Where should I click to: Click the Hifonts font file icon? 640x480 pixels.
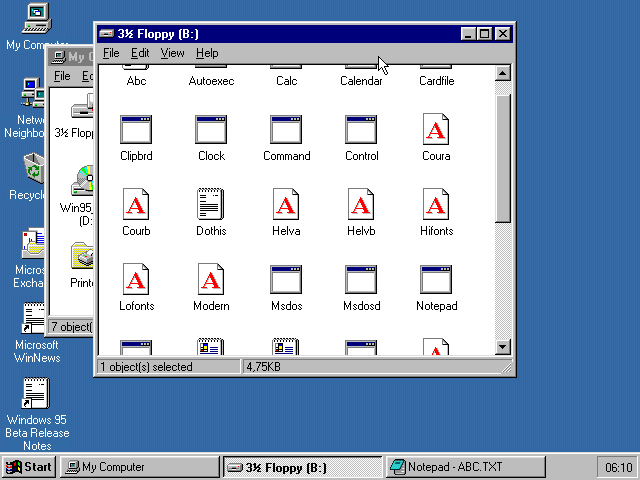click(x=436, y=206)
